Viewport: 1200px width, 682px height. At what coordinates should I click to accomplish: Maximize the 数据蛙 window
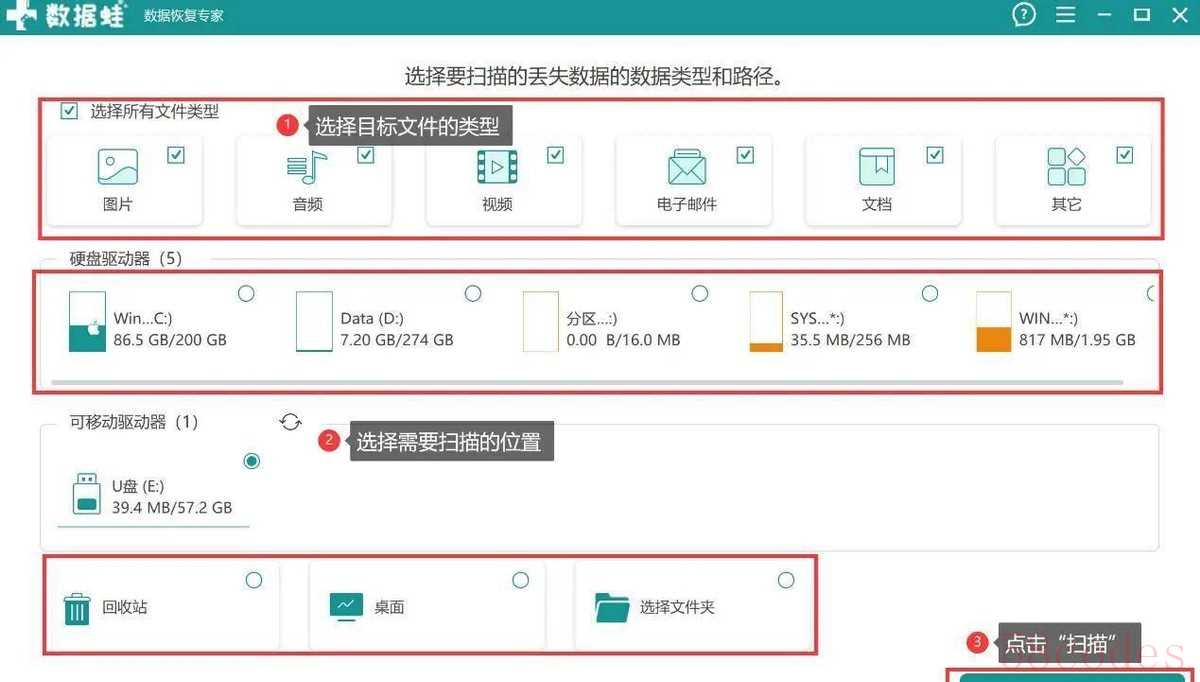1141,15
